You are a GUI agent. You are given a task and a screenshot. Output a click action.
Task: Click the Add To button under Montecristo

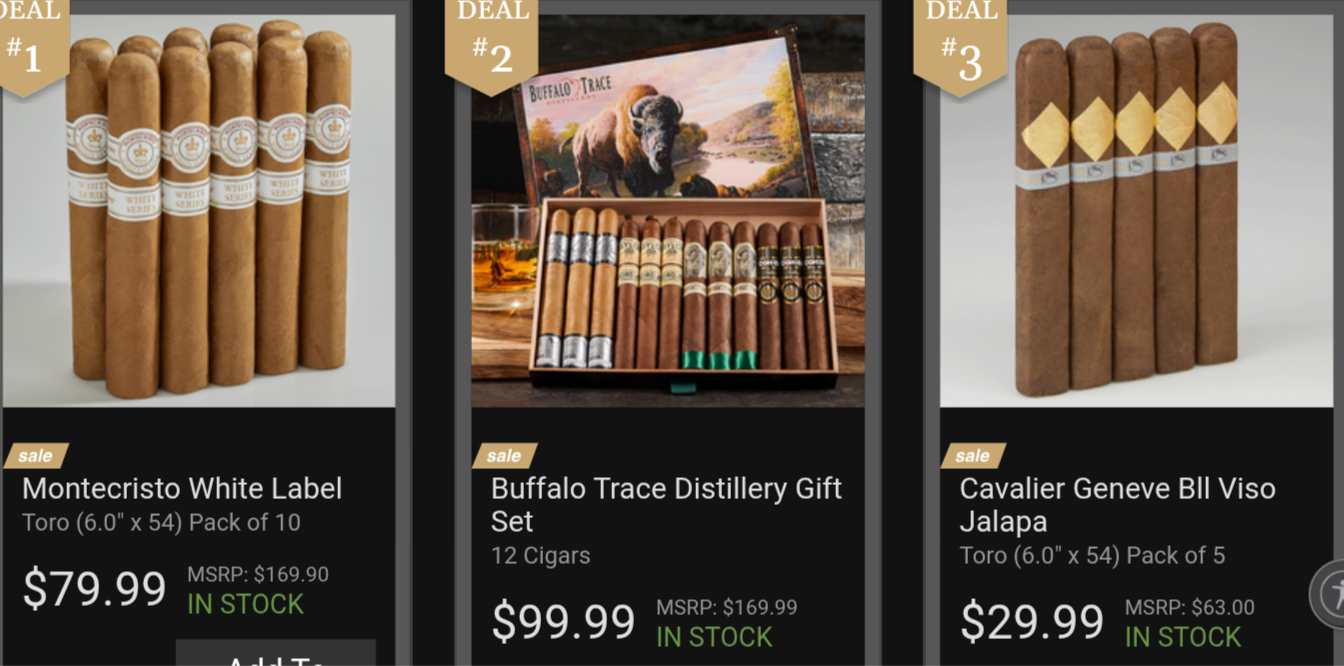[x=276, y=653]
